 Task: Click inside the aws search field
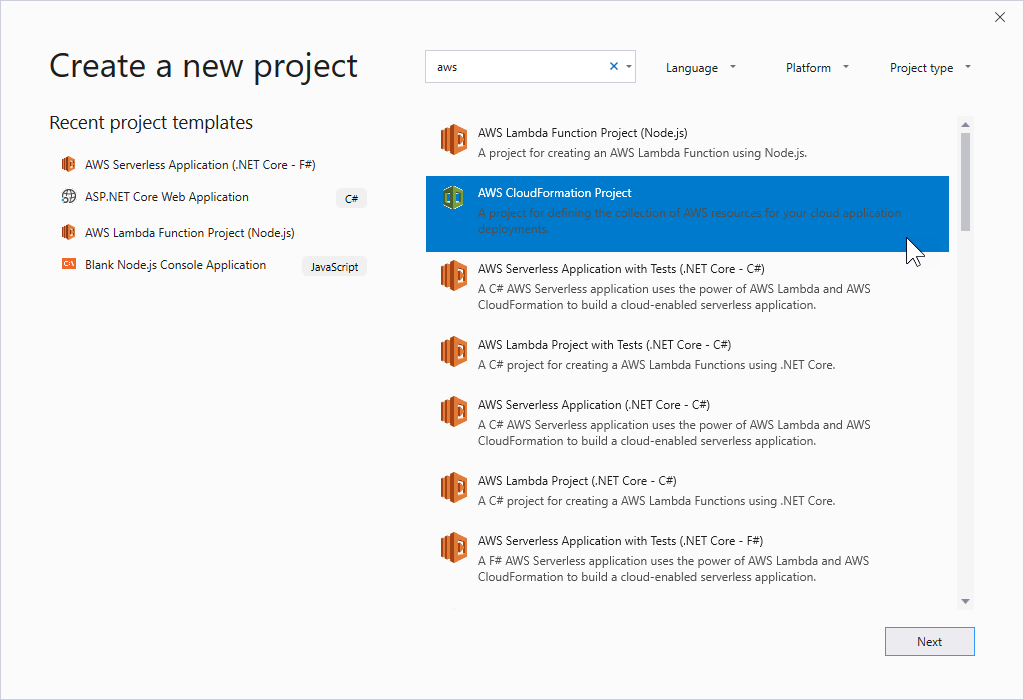pos(520,64)
